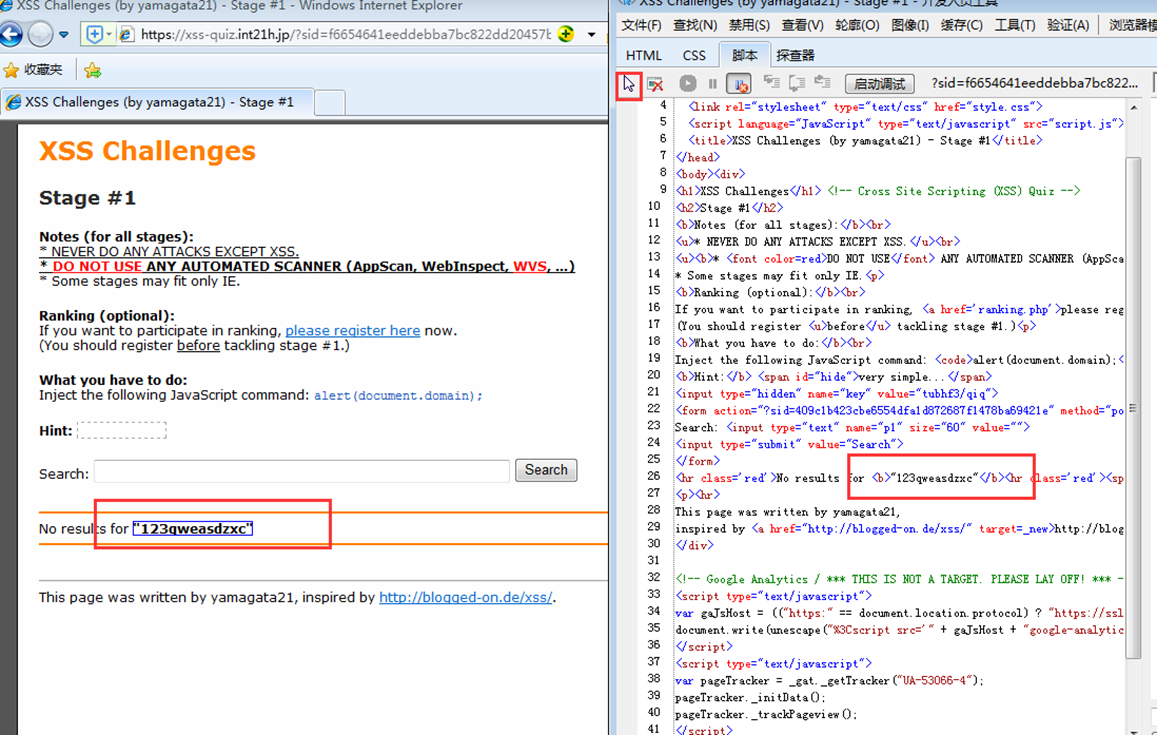Click line 34 gaJsHost variable code
1157x735 pixels.
[899, 613]
